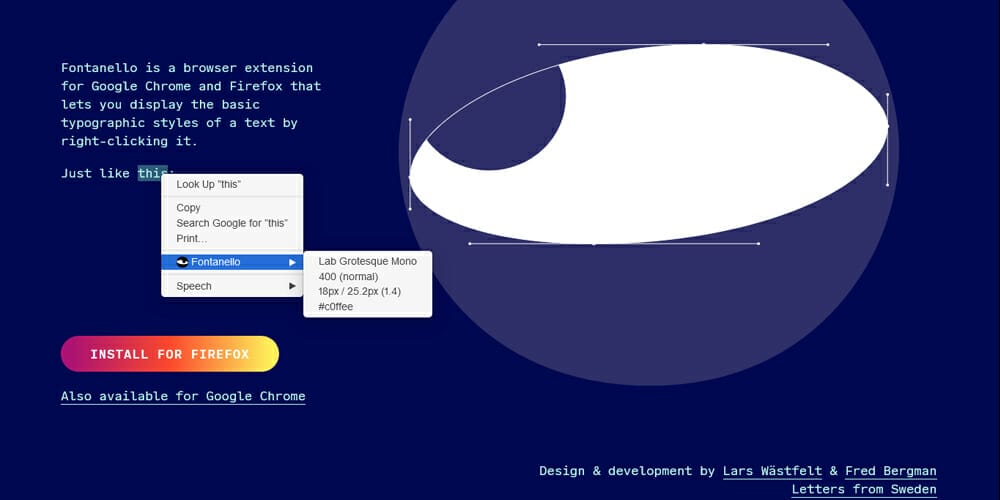This screenshot has width=1000, height=500.
Task: Click the highlighted word "this"
Action: tap(153, 173)
